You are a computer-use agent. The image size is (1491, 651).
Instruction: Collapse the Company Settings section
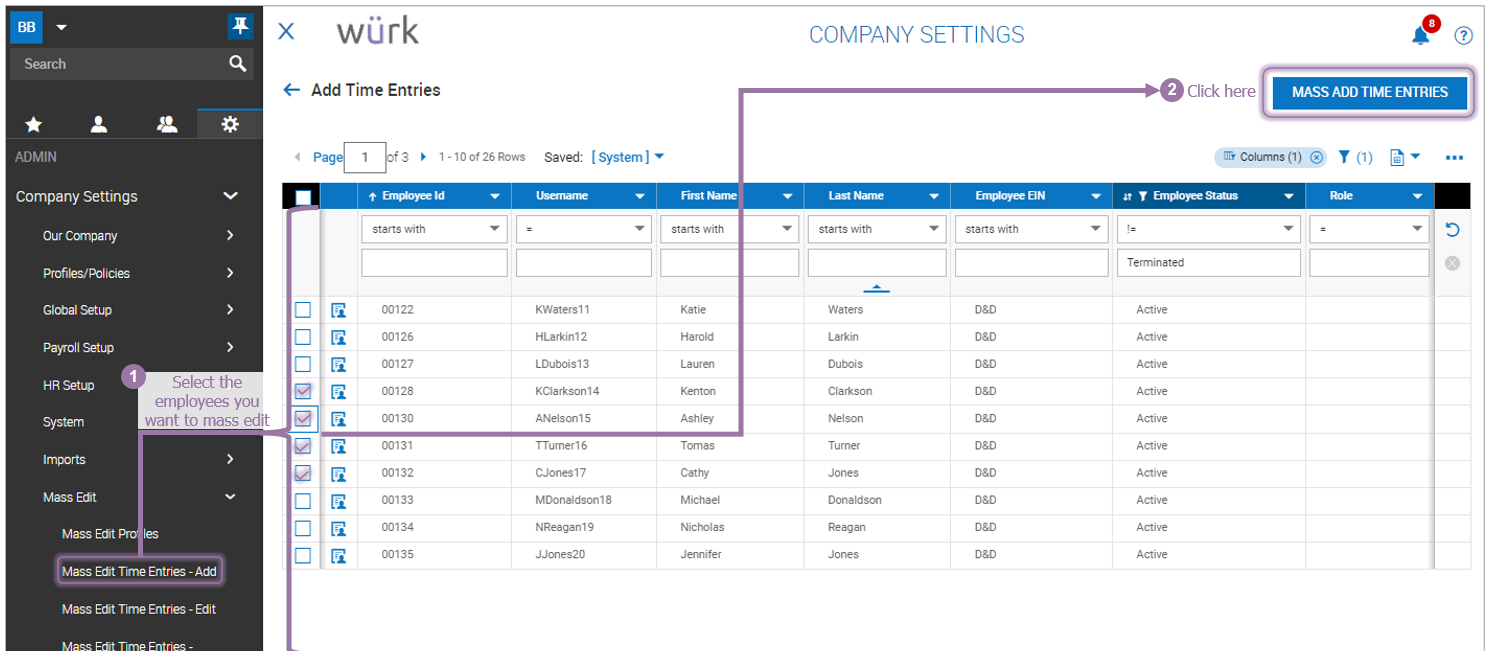[x=230, y=196]
